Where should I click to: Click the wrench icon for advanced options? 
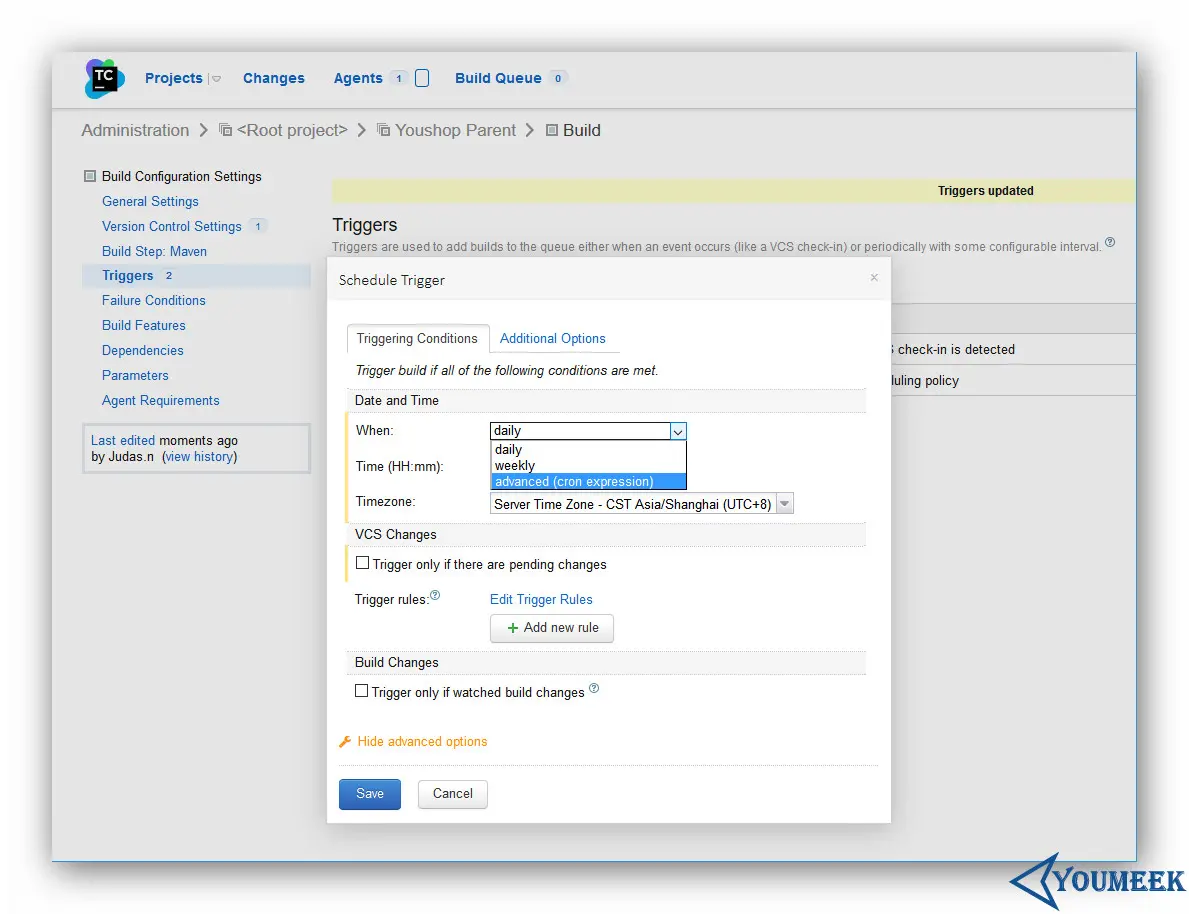coord(345,741)
